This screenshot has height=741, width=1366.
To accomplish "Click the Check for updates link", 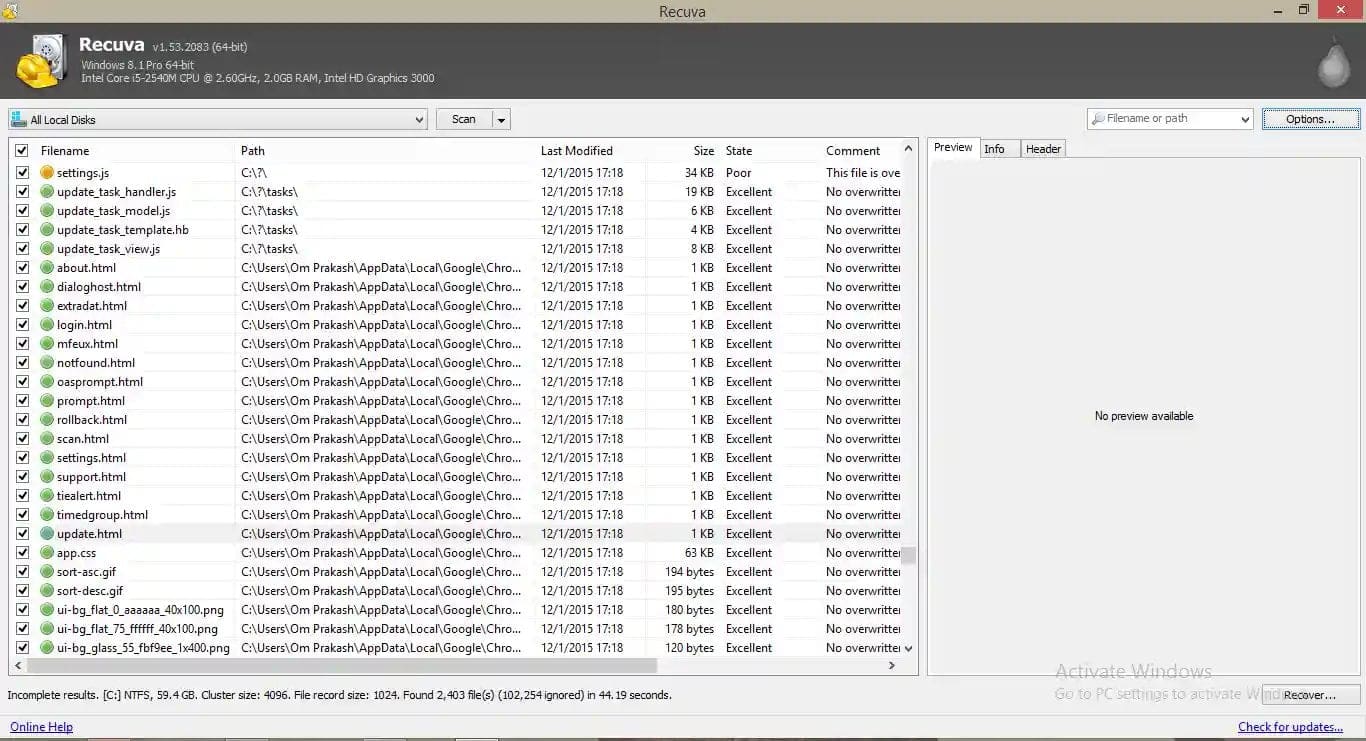I will tap(1290, 727).
